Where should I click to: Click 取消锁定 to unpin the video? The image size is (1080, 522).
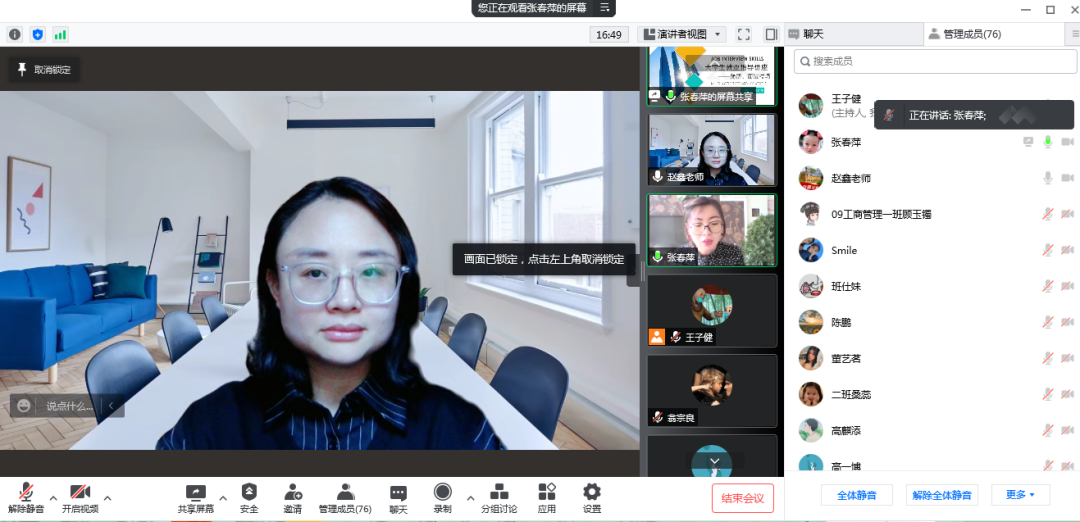tap(44, 70)
